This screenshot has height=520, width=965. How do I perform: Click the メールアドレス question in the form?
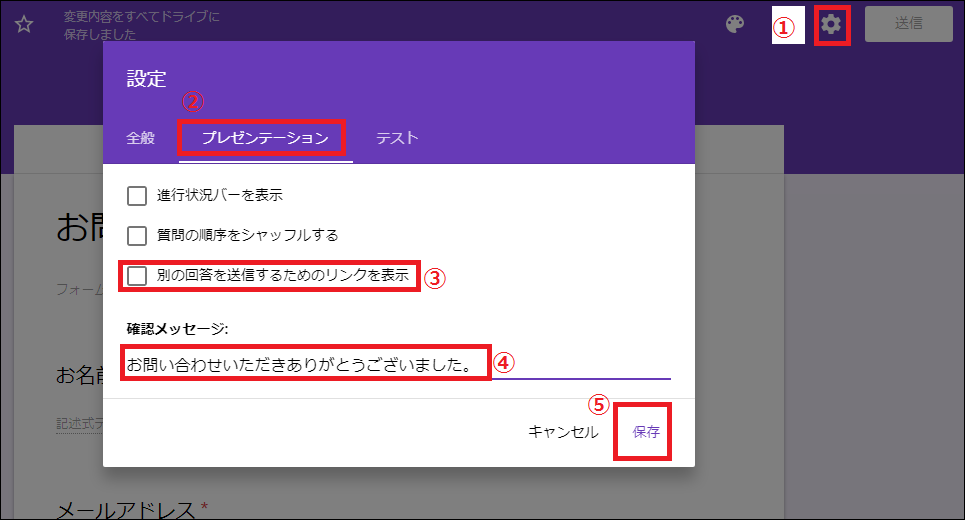pyautogui.click(x=126, y=510)
